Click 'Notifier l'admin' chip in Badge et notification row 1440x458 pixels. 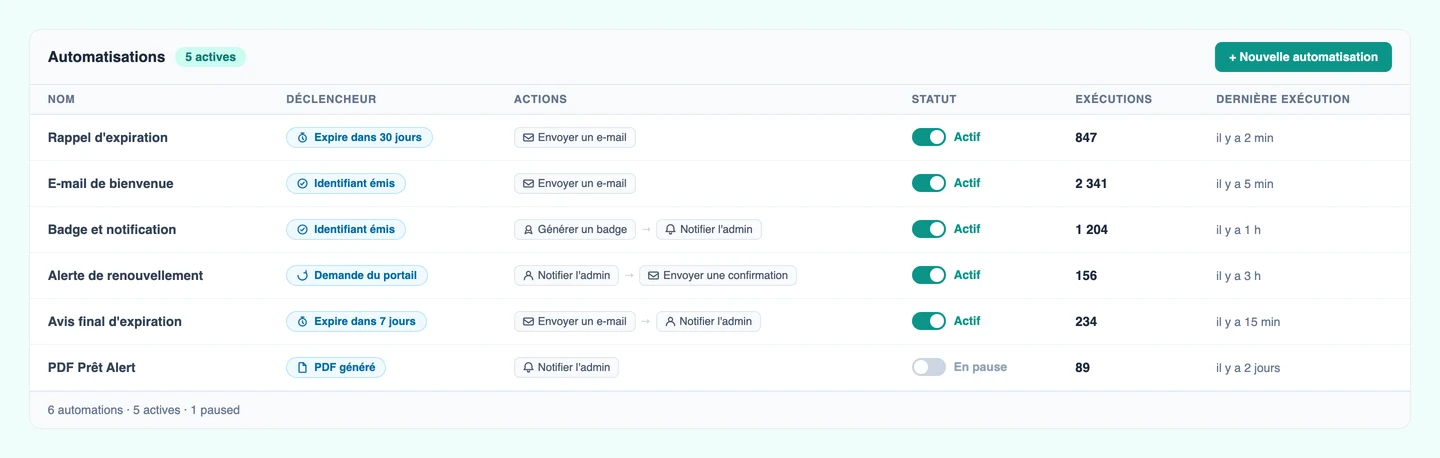pyautogui.click(x=709, y=230)
